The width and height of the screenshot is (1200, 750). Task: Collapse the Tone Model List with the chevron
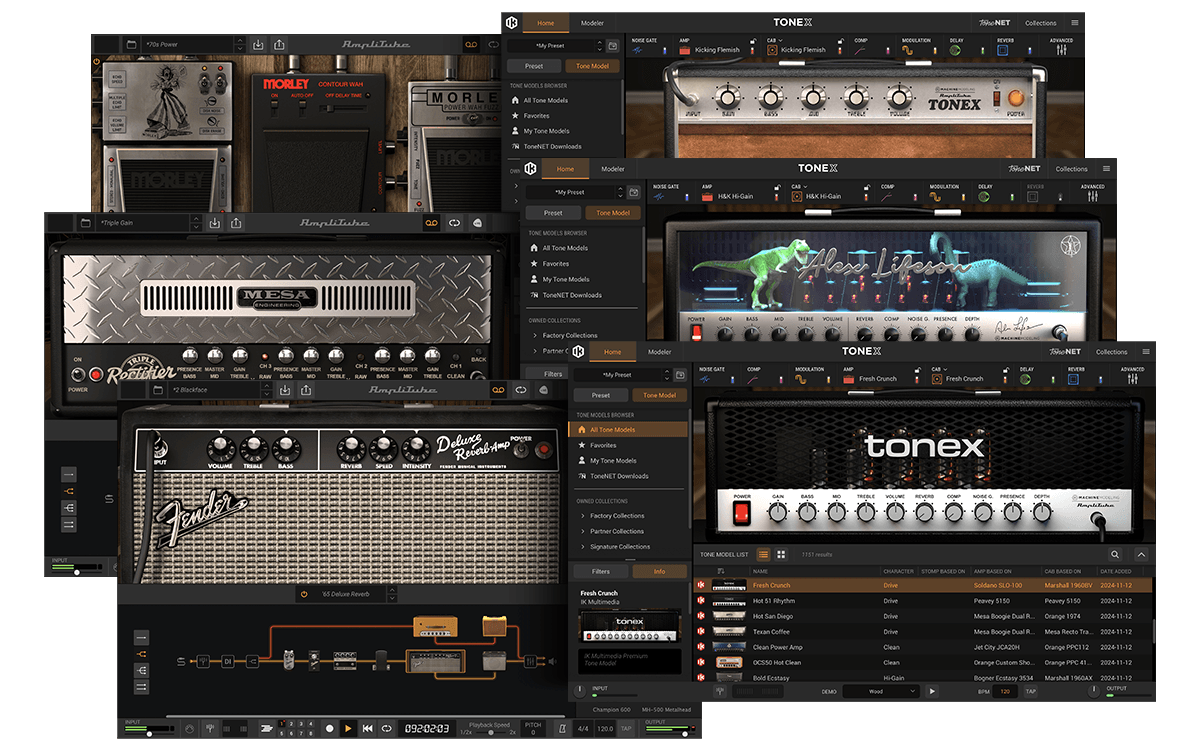[1141, 554]
